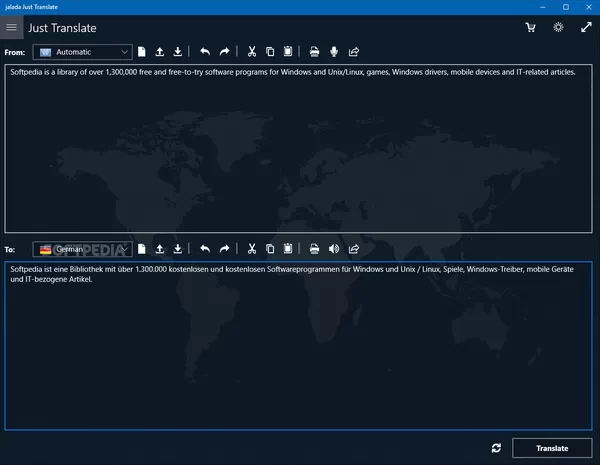Save translated text using download icon

click(177, 248)
